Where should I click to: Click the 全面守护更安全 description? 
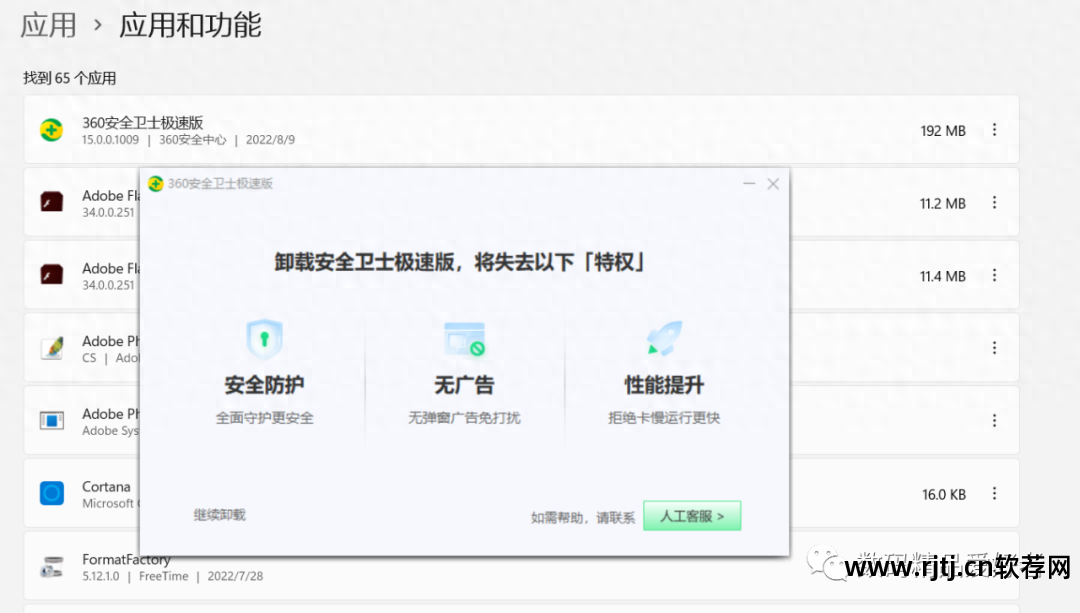click(x=264, y=417)
